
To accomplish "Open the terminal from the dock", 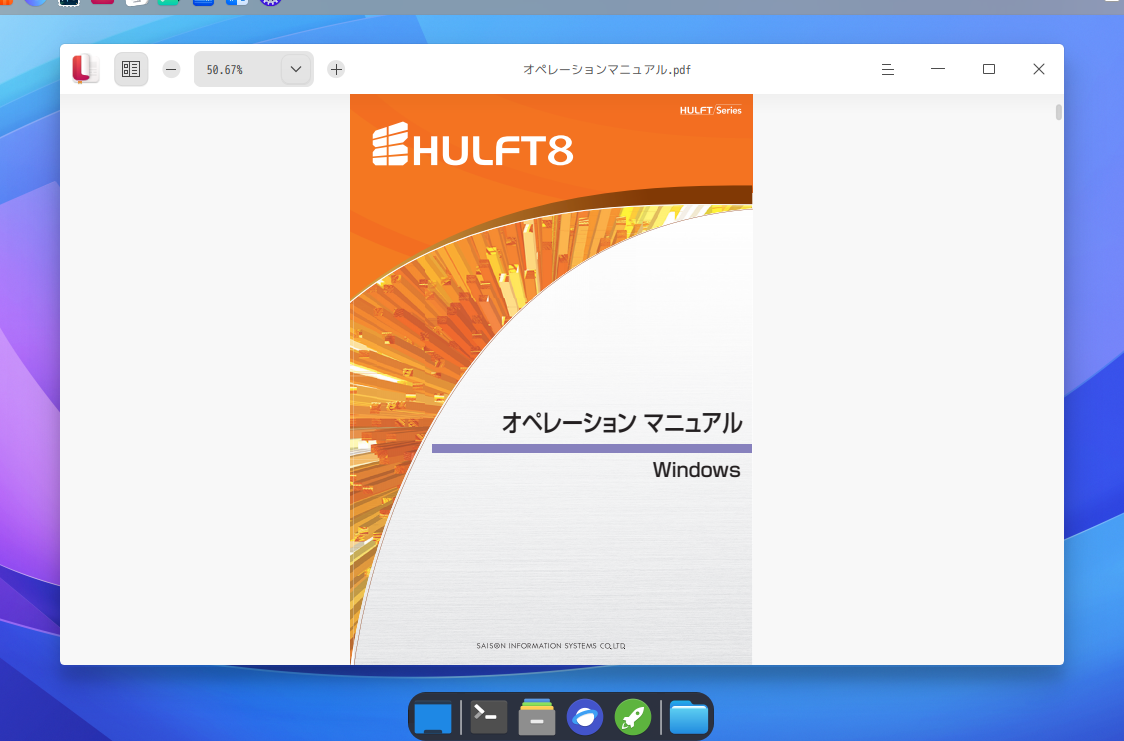I will [489, 717].
